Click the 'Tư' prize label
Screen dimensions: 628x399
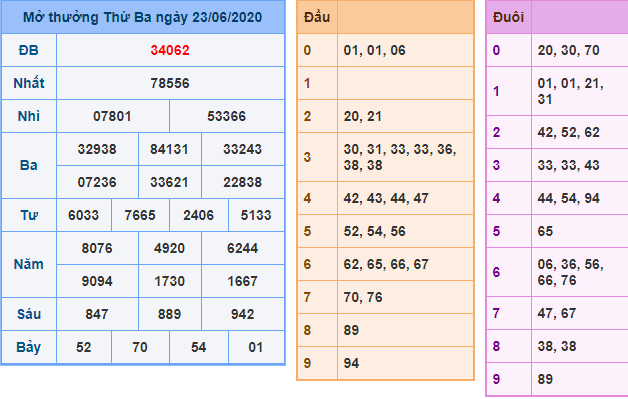click(x=29, y=215)
